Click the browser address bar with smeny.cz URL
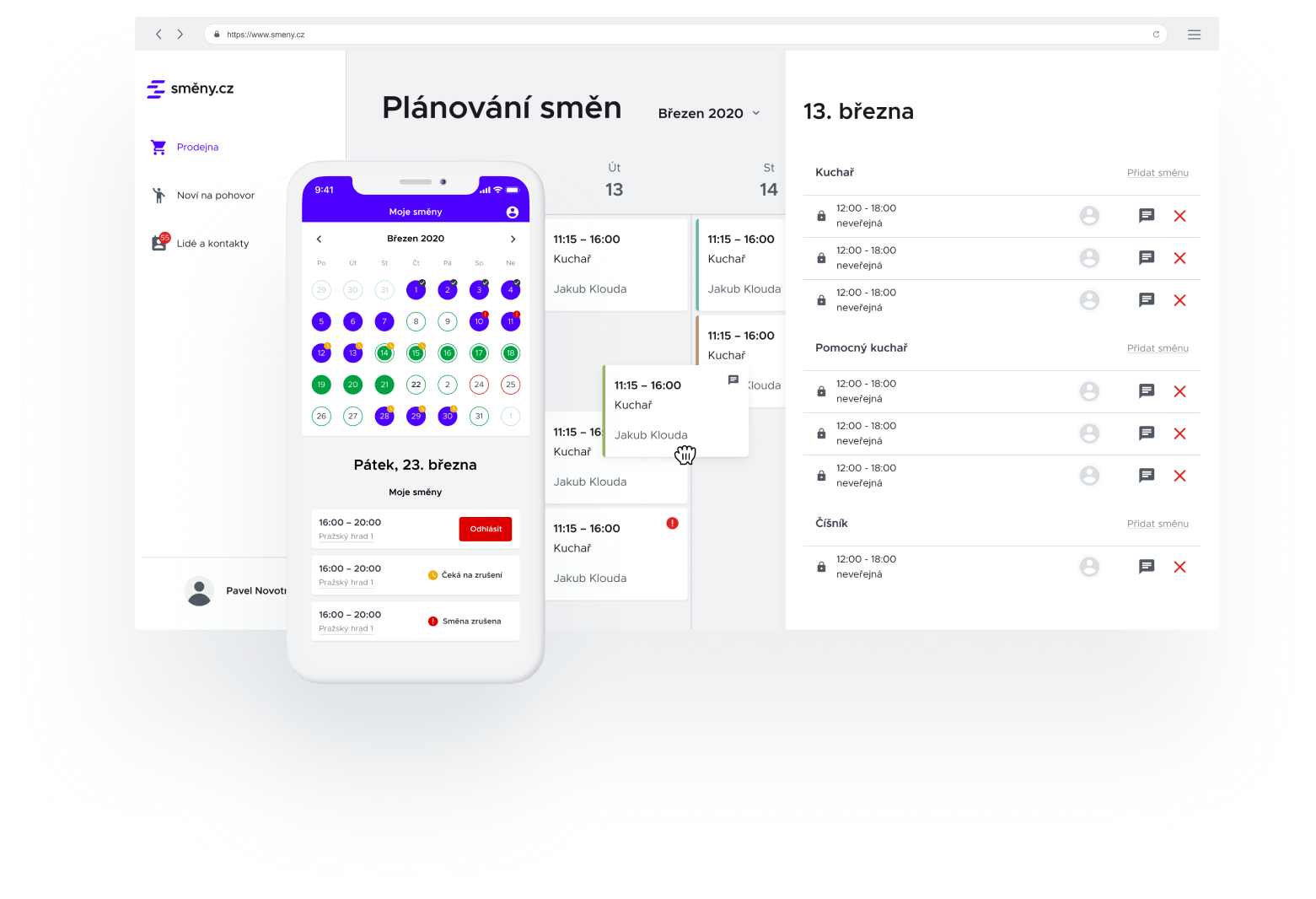This screenshot has width=1316, height=899. (685, 35)
